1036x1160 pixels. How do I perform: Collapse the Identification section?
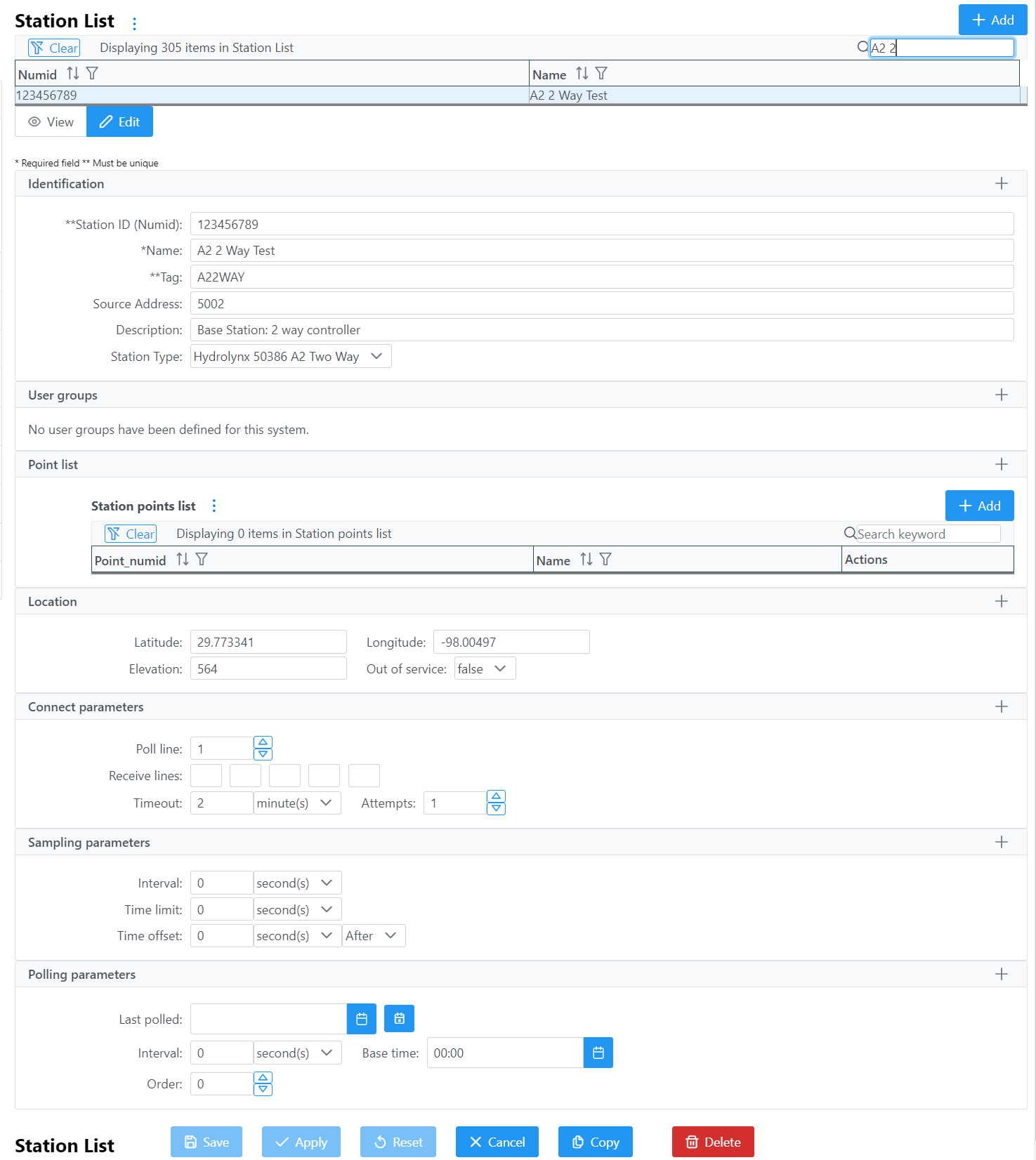[x=1001, y=184]
